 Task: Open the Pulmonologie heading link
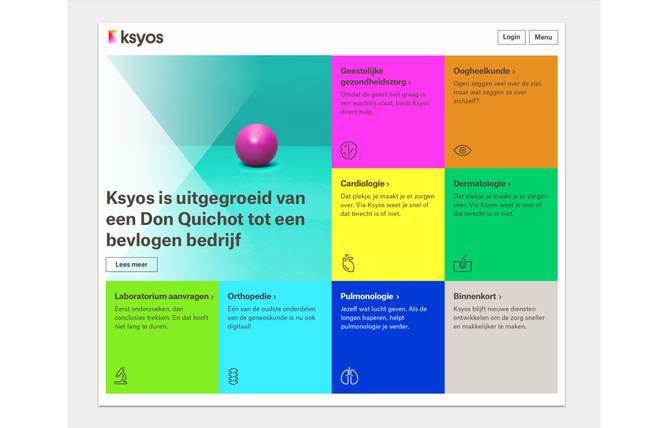369,296
